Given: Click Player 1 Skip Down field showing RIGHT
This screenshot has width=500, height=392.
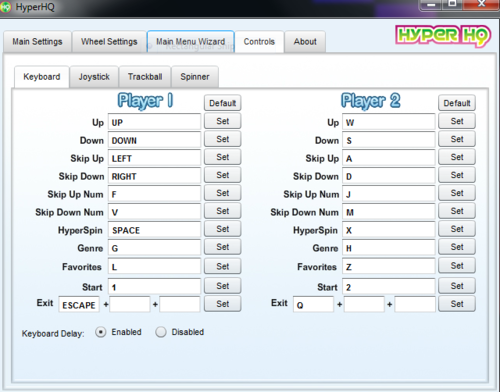Looking at the screenshot, I should coord(154,176).
